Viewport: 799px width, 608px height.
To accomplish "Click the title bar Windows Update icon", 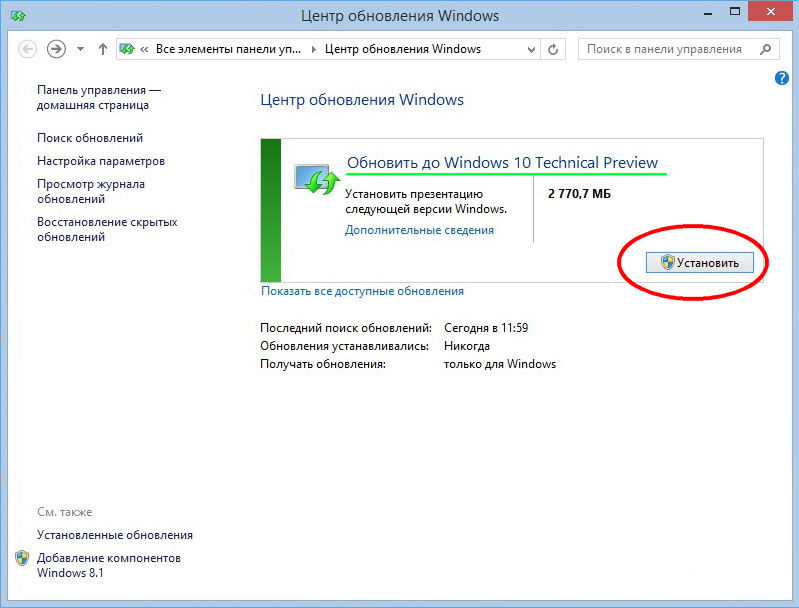I will [x=18, y=16].
